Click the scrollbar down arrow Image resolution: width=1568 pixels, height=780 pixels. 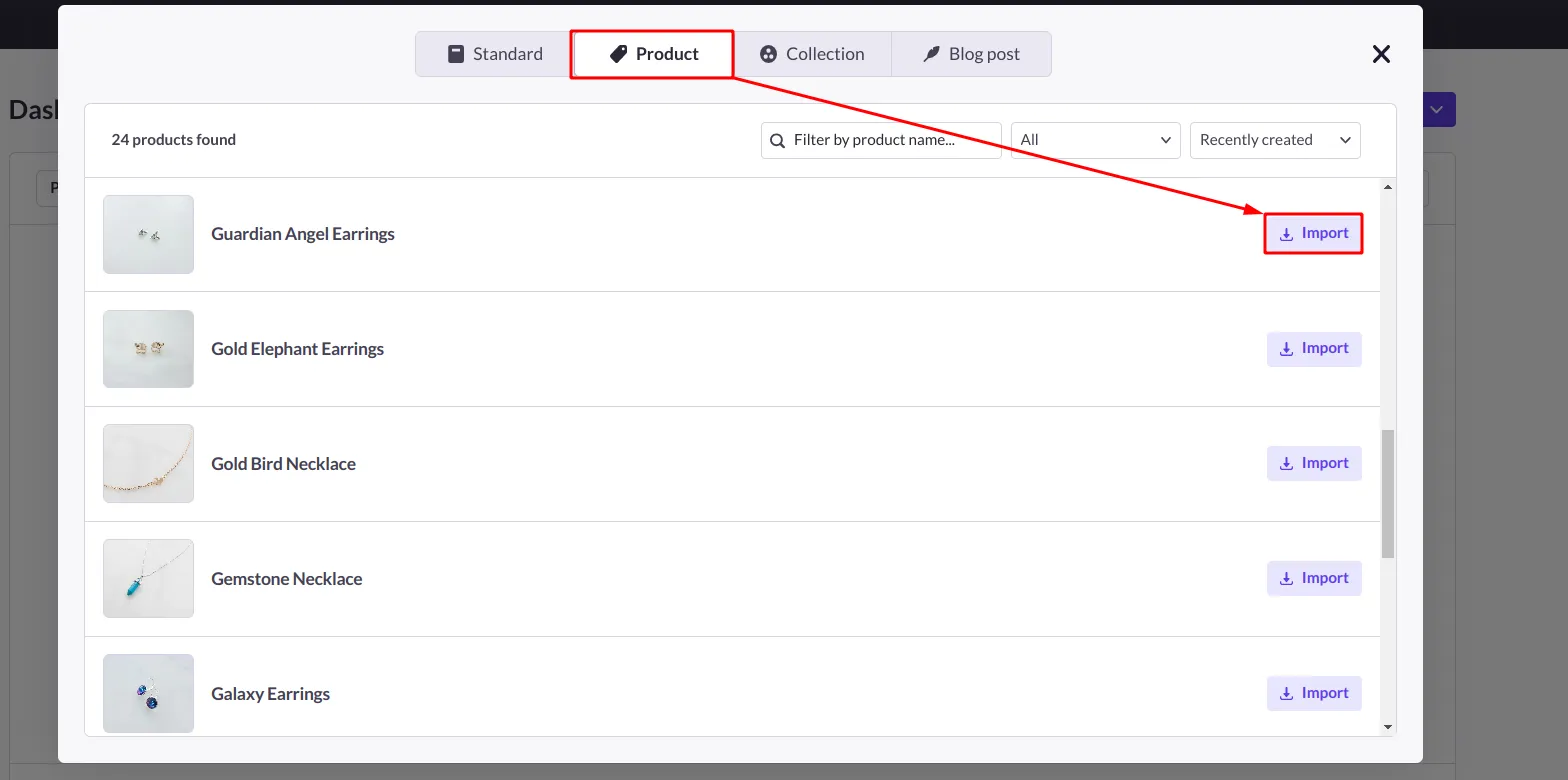(1388, 727)
